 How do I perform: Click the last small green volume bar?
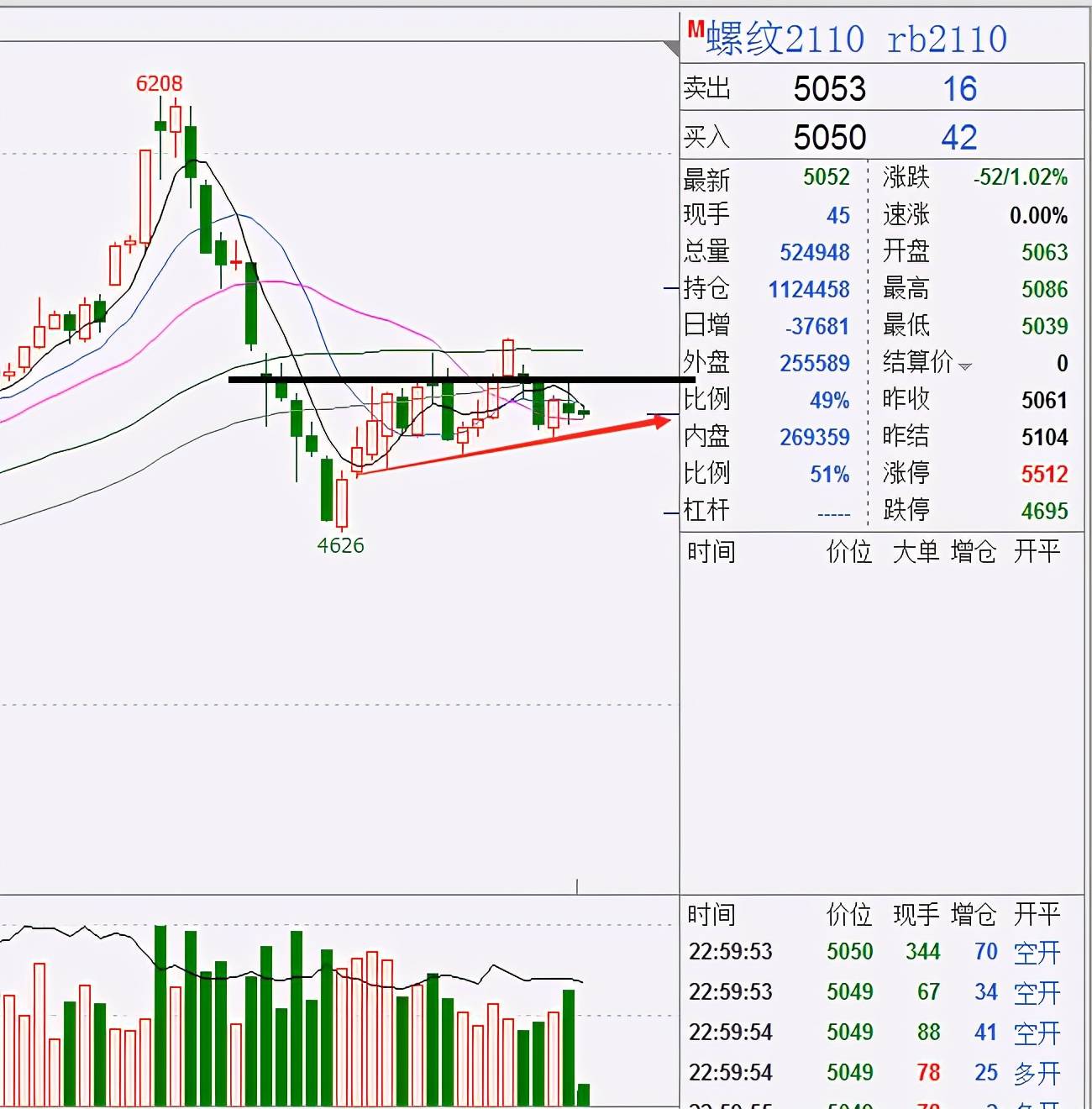584,1095
